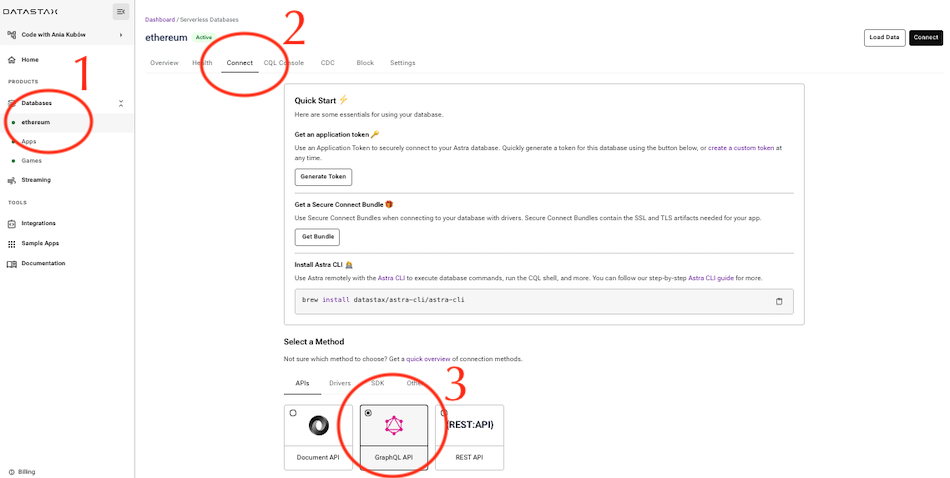This screenshot has height=478, width=950.
Task: Collapse the sidebar with the toggle icon
Action: point(121,12)
